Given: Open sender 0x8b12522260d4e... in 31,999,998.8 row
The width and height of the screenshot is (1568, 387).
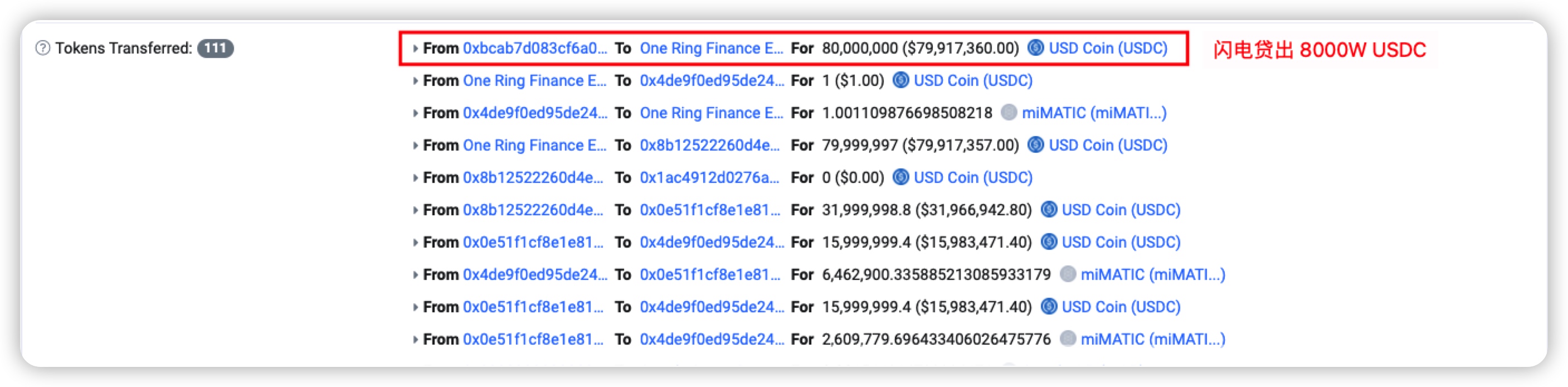Looking at the screenshot, I should pyautogui.click(x=533, y=210).
